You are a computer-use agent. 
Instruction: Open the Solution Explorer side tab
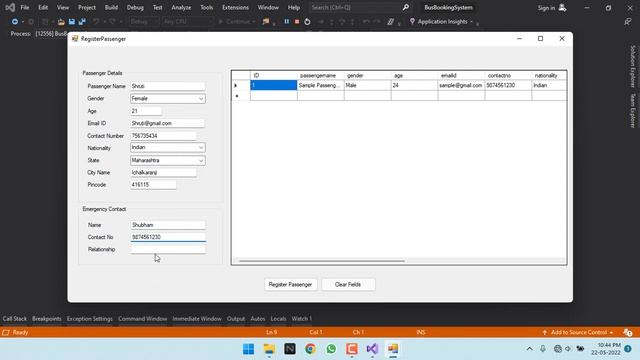tap(633, 66)
